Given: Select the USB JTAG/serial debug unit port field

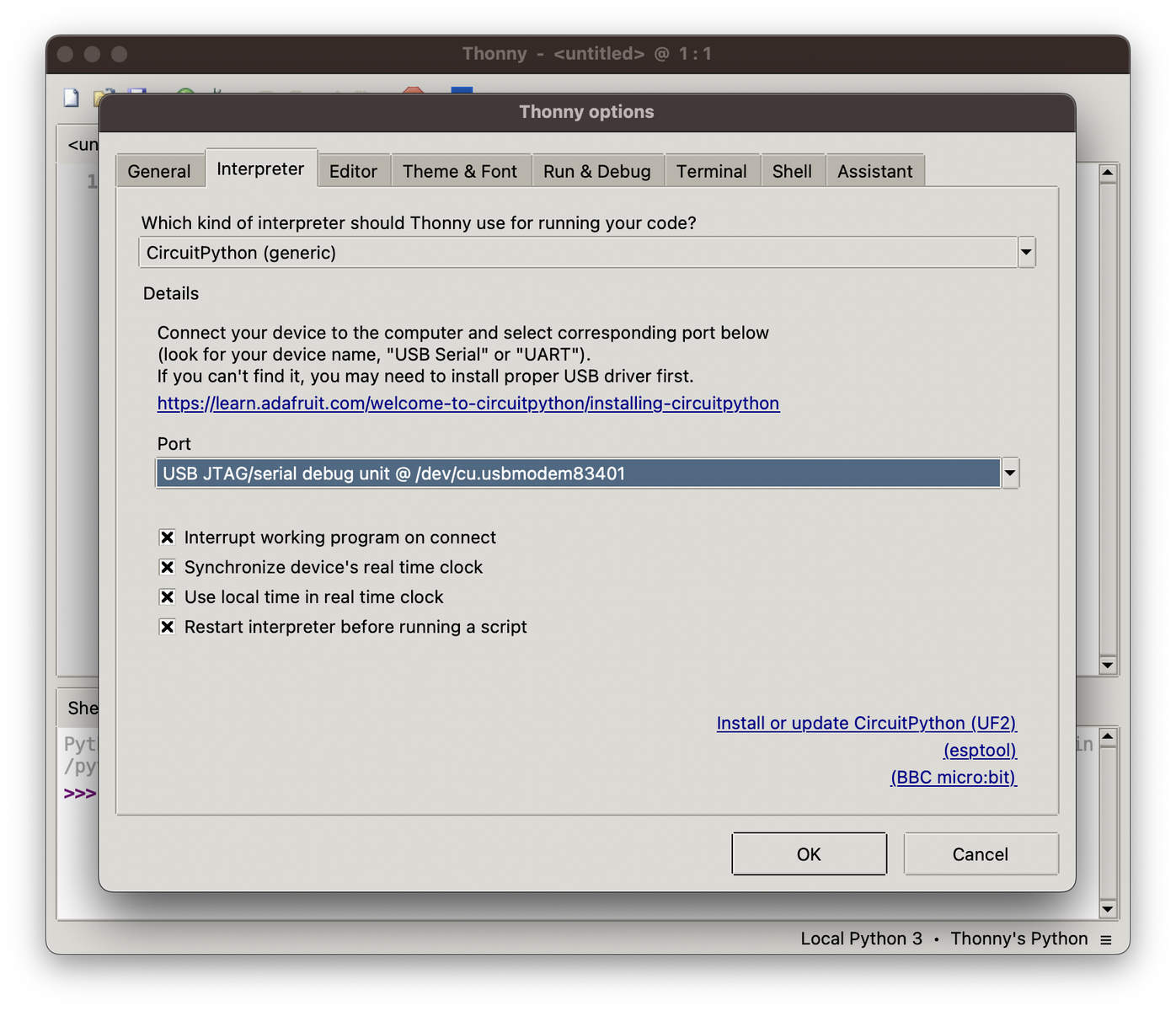Looking at the screenshot, I should [x=578, y=473].
